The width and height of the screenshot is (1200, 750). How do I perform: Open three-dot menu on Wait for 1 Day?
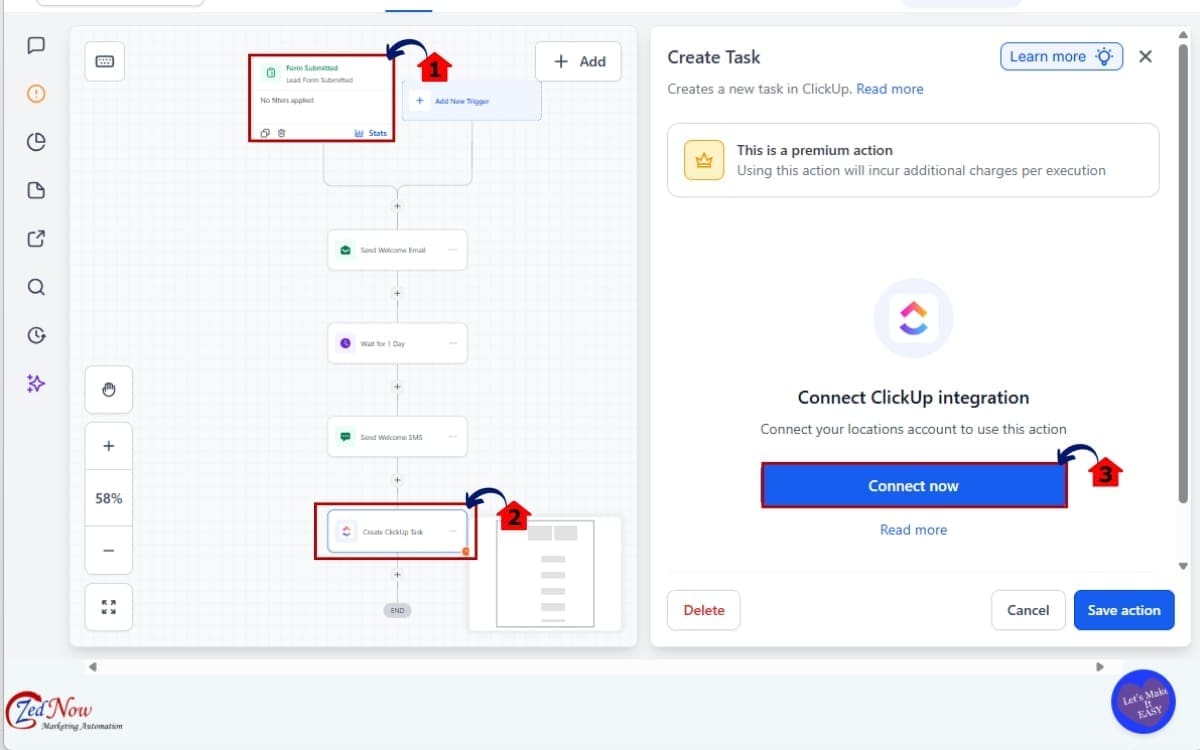pos(452,343)
